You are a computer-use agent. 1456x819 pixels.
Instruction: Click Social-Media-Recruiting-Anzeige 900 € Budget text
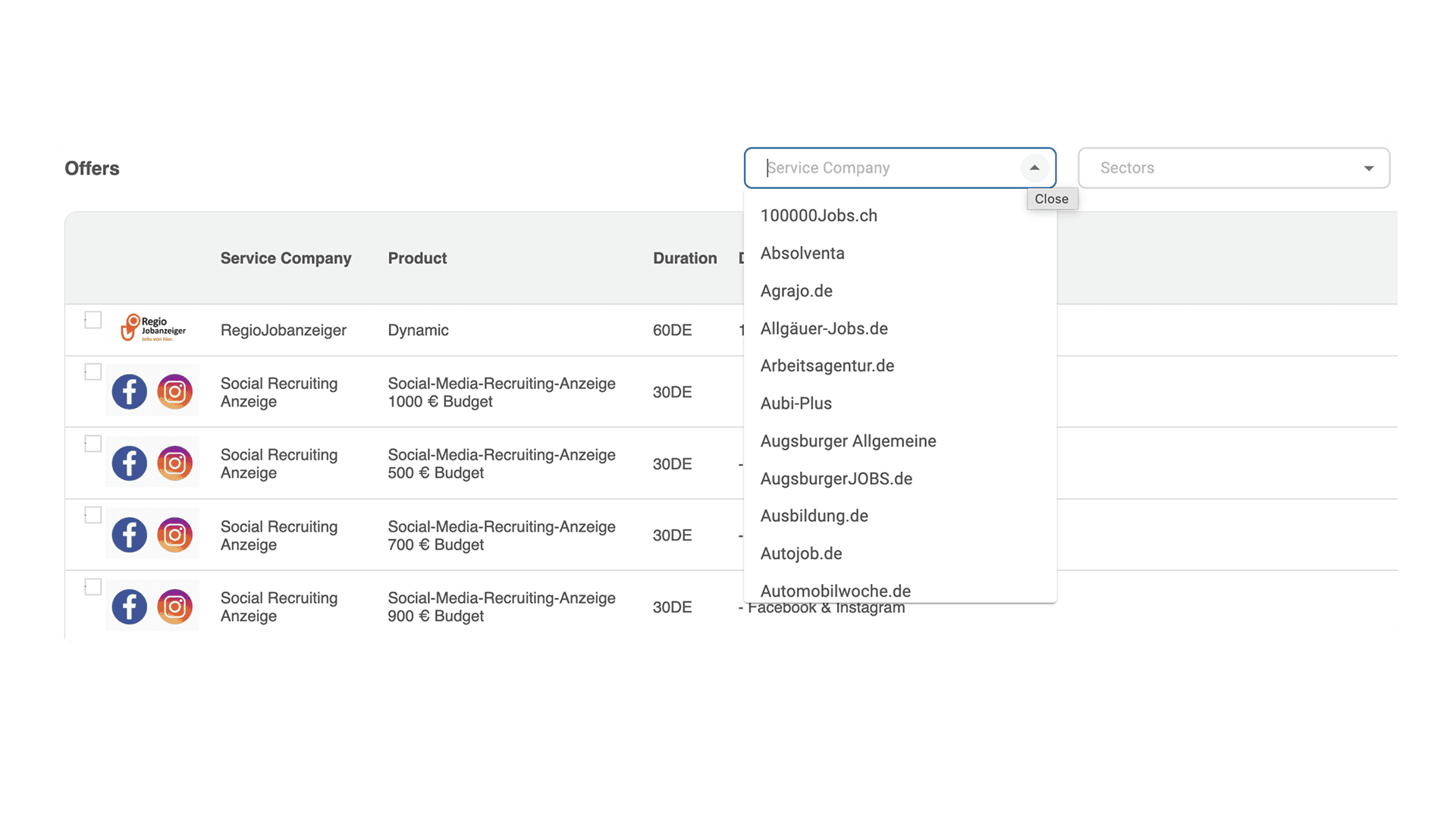click(x=501, y=607)
